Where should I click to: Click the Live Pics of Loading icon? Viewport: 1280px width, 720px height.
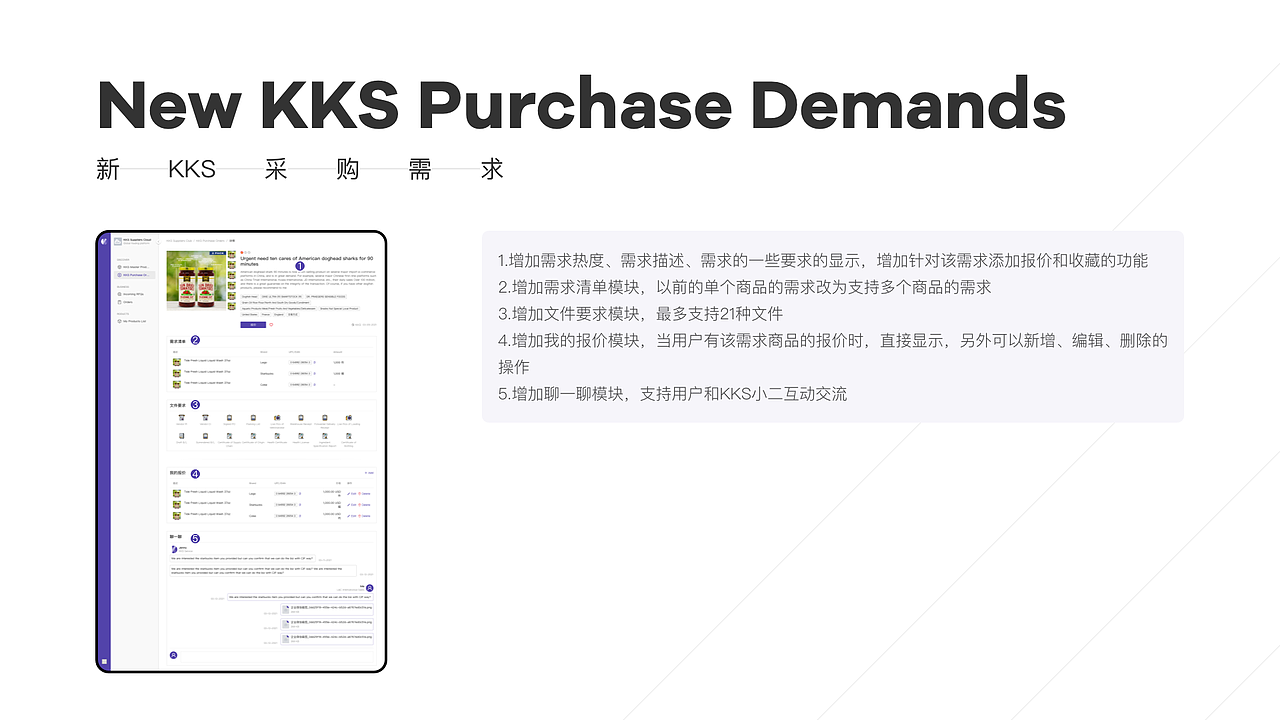point(349,418)
